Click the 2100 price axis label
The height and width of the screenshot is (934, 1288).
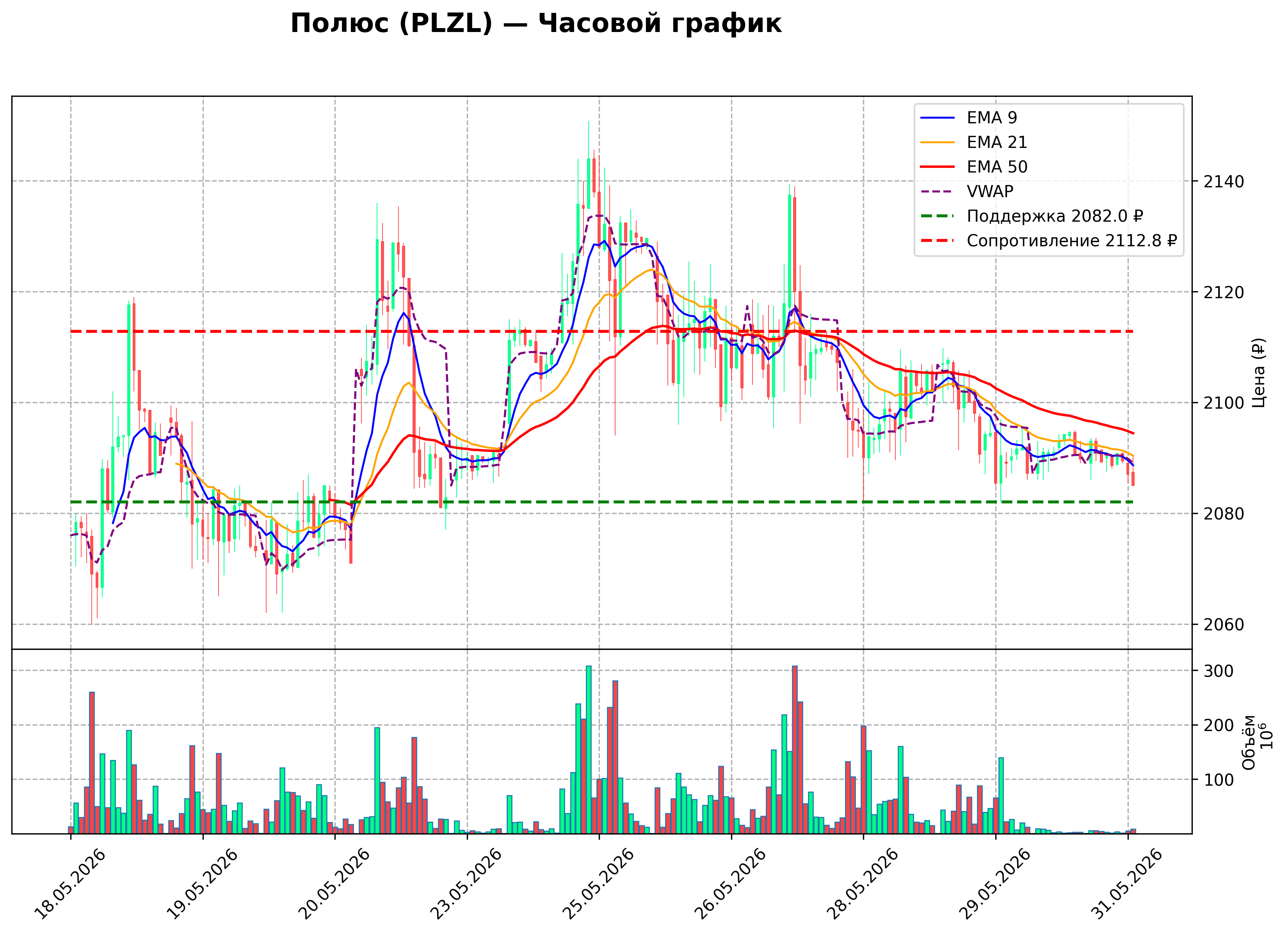1223,403
